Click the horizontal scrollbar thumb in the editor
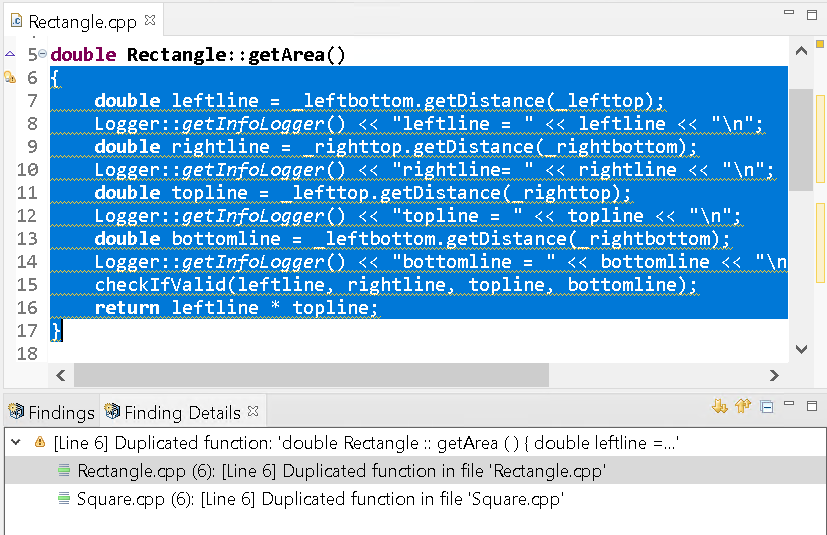The height and width of the screenshot is (535, 827). click(311, 375)
